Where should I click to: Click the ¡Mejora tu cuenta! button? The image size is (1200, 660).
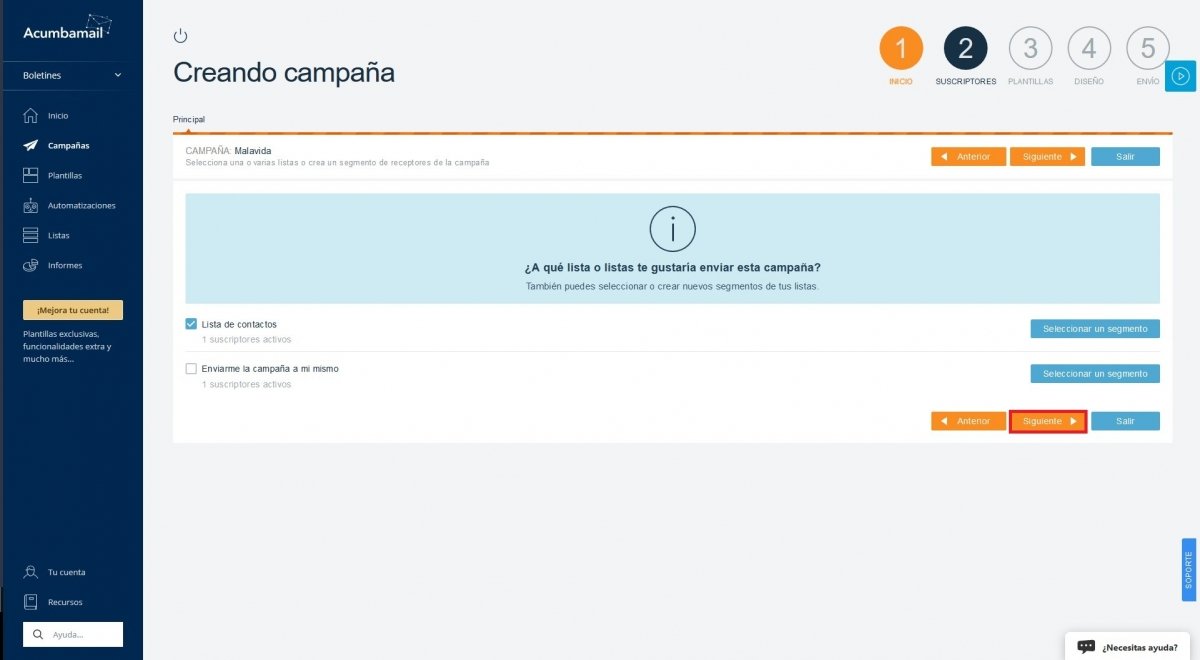73,310
